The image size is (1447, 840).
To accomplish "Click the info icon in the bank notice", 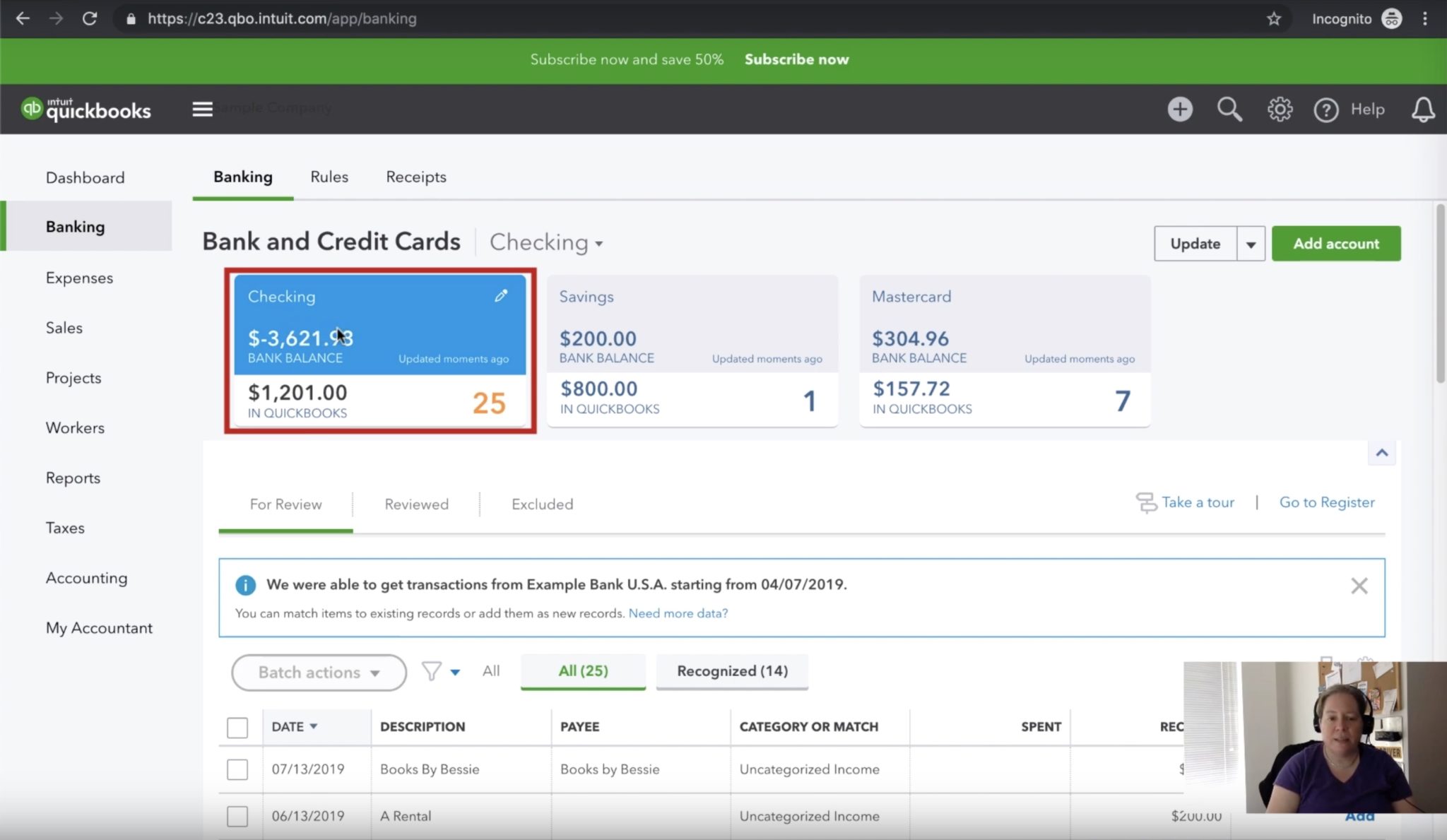I will click(x=245, y=585).
